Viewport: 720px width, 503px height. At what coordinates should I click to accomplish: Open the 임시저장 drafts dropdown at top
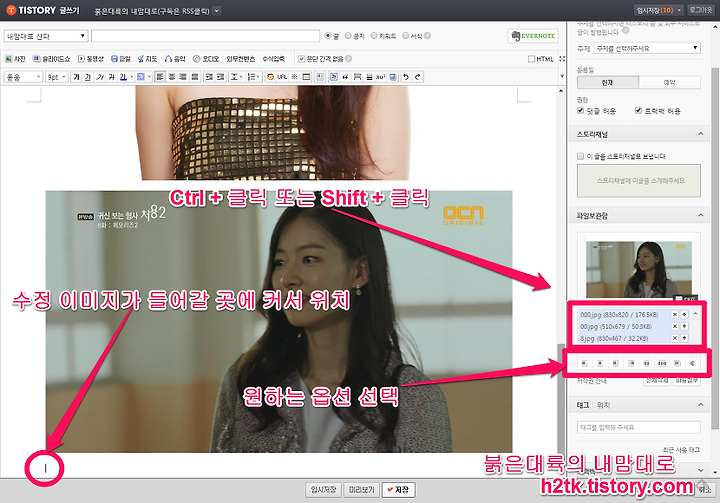point(659,10)
